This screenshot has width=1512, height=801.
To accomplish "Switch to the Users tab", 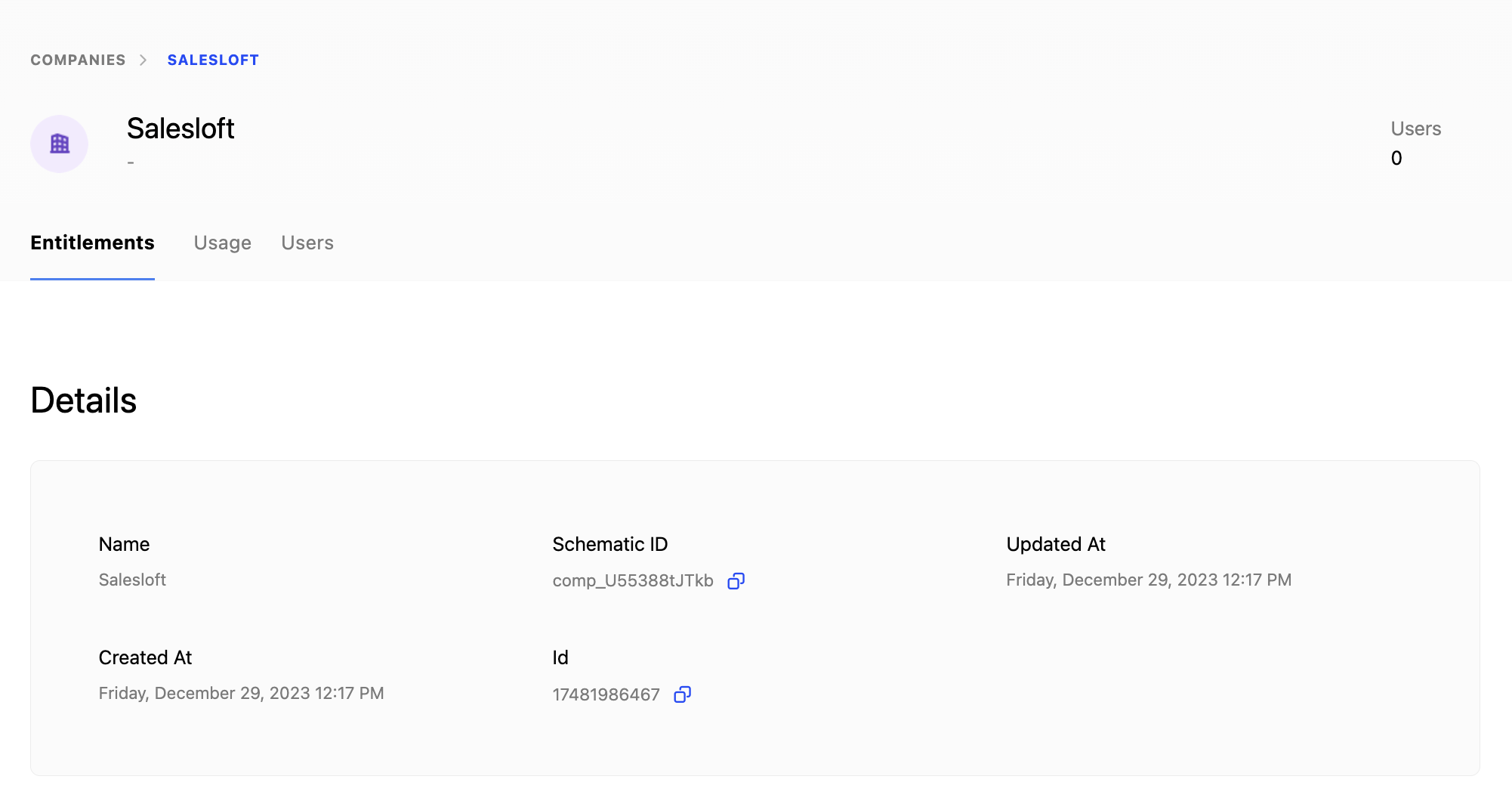I will tap(307, 243).
